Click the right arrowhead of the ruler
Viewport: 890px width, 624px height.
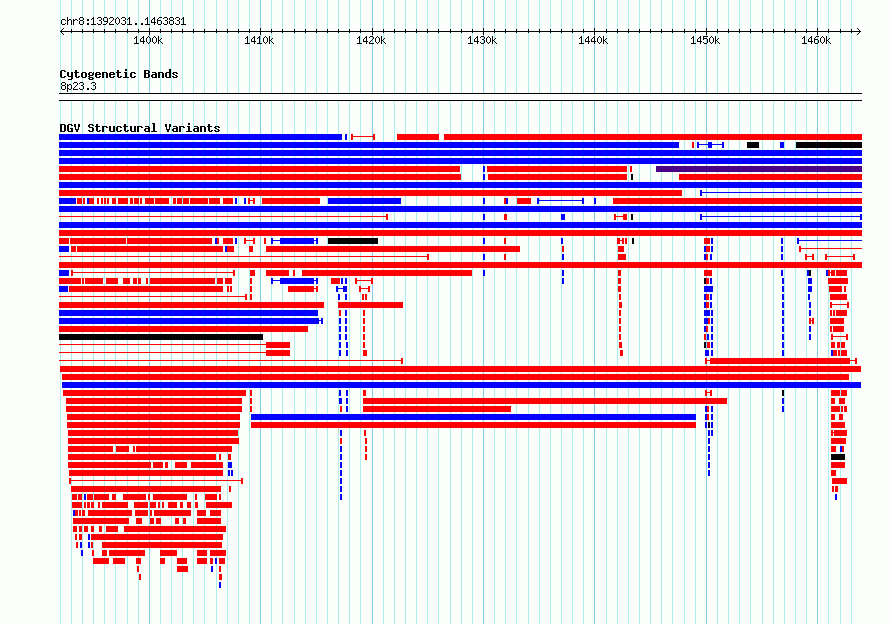(859, 31)
